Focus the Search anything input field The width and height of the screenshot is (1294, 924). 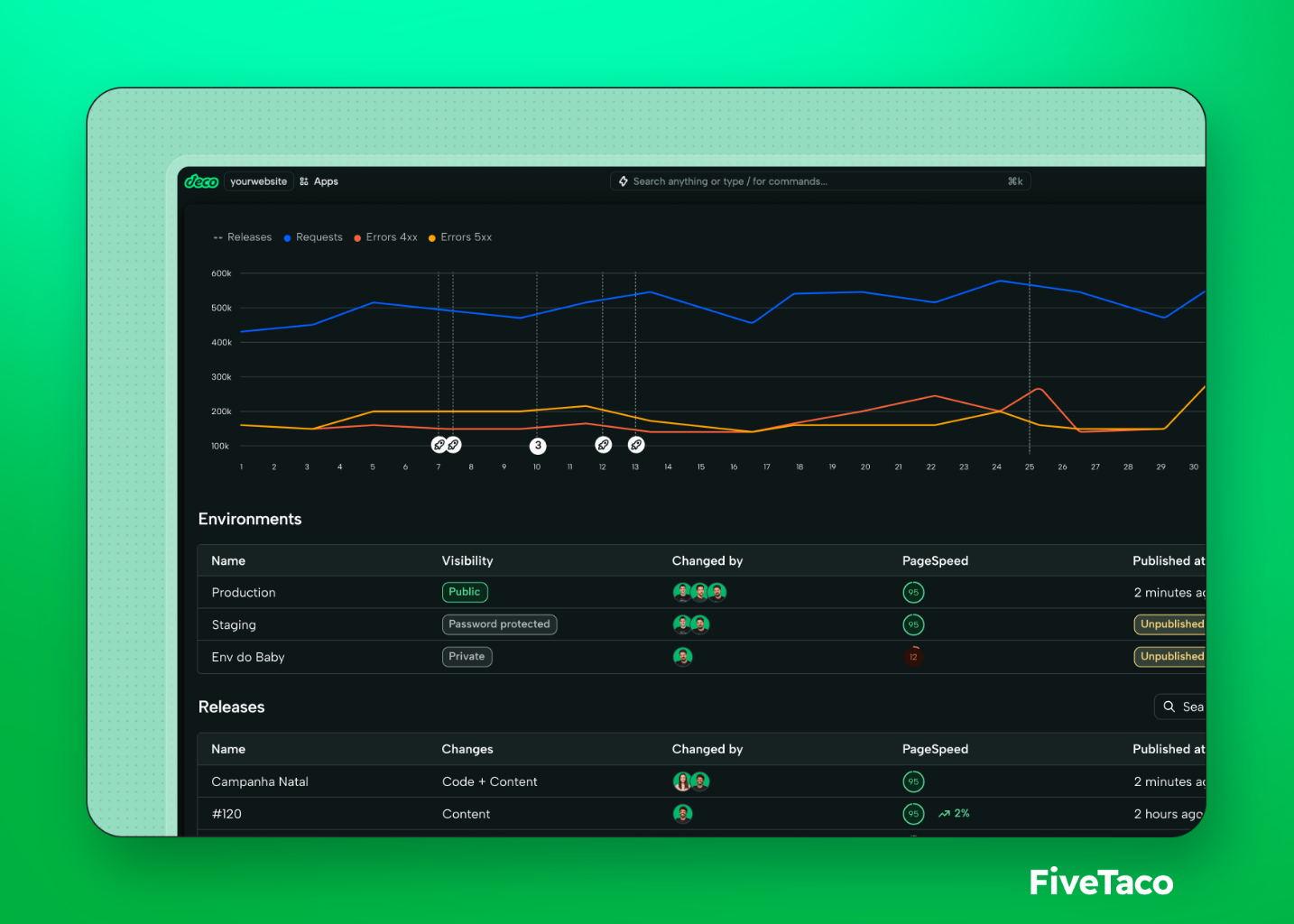pos(820,181)
